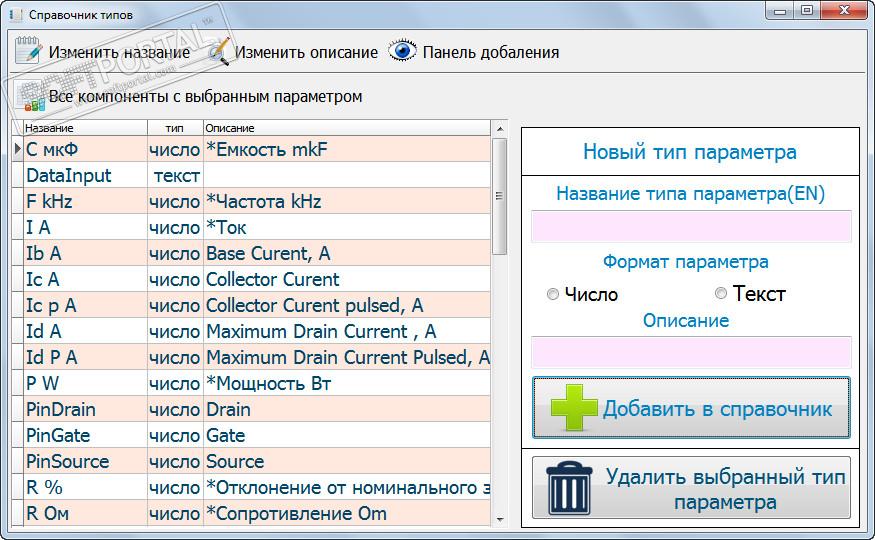Select the PinDrain name cell
Image resolution: width=875 pixels, height=540 pixels.
(x=85, y=409)
